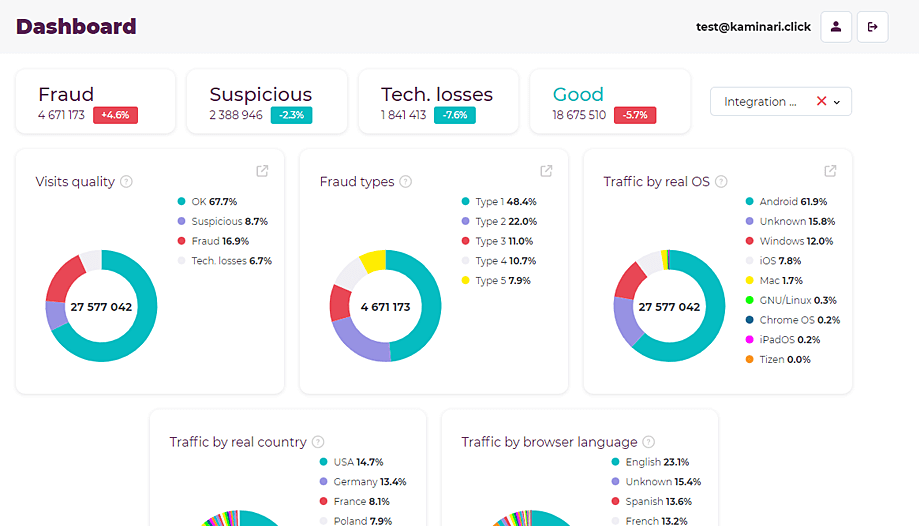This screenshot has height=526, width=919.
Task: Click the Suspicious summary card
Action: pos(266,102)
